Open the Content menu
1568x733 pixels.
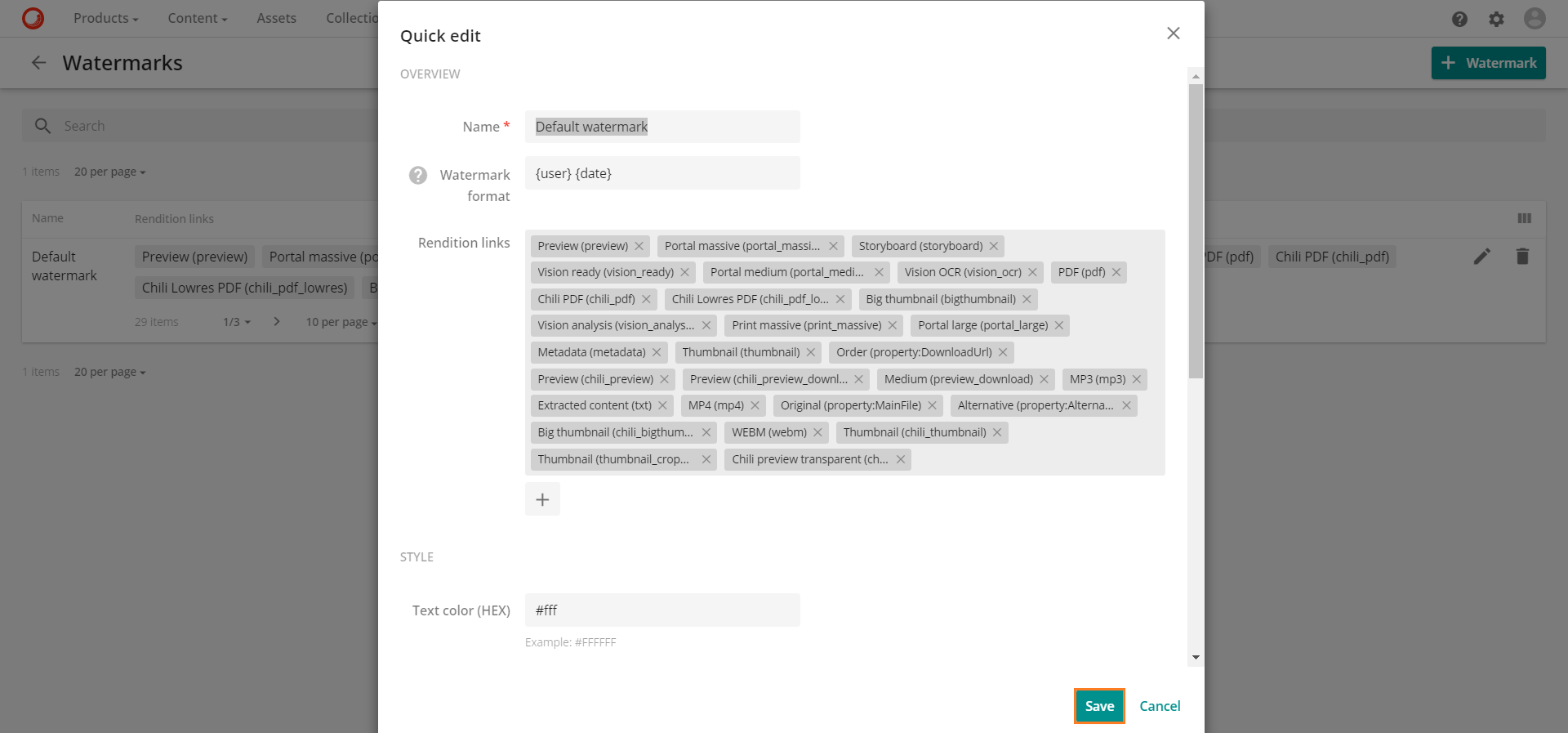pos(198,18)
